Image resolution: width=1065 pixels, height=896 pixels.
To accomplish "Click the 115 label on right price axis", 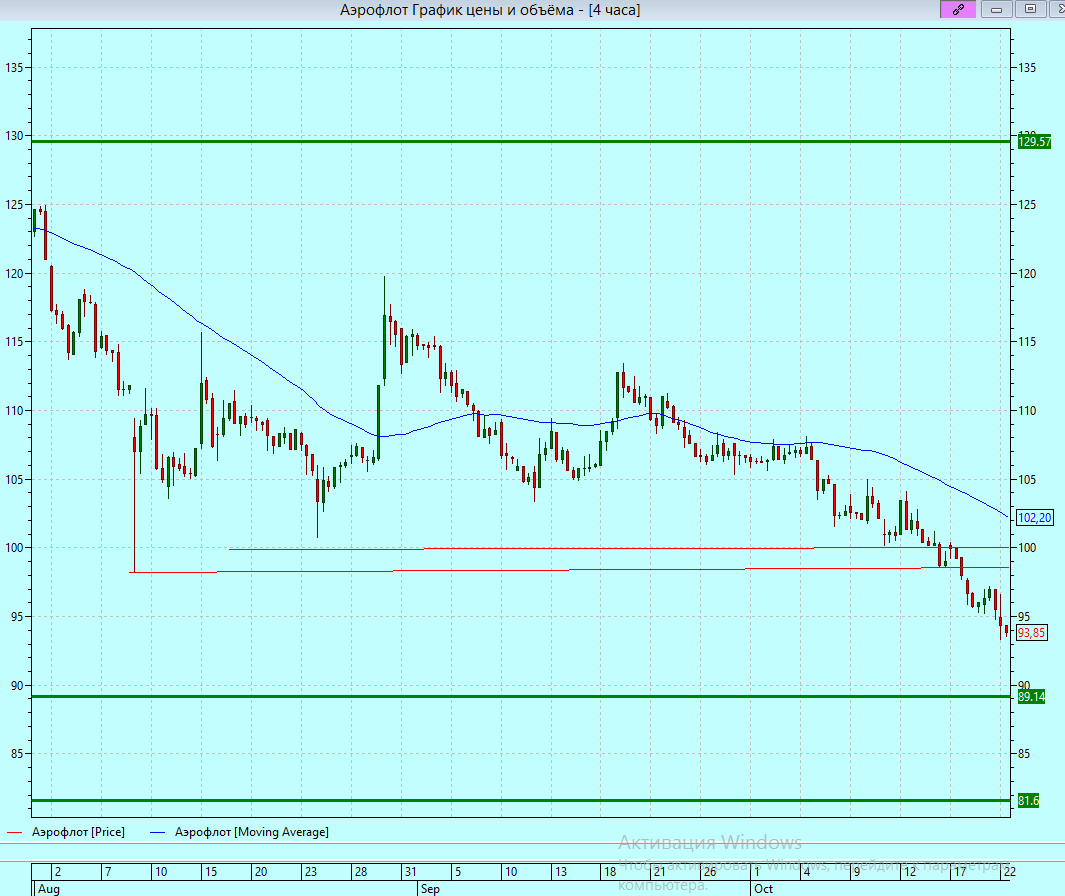I will click(x=1027, y=342).
